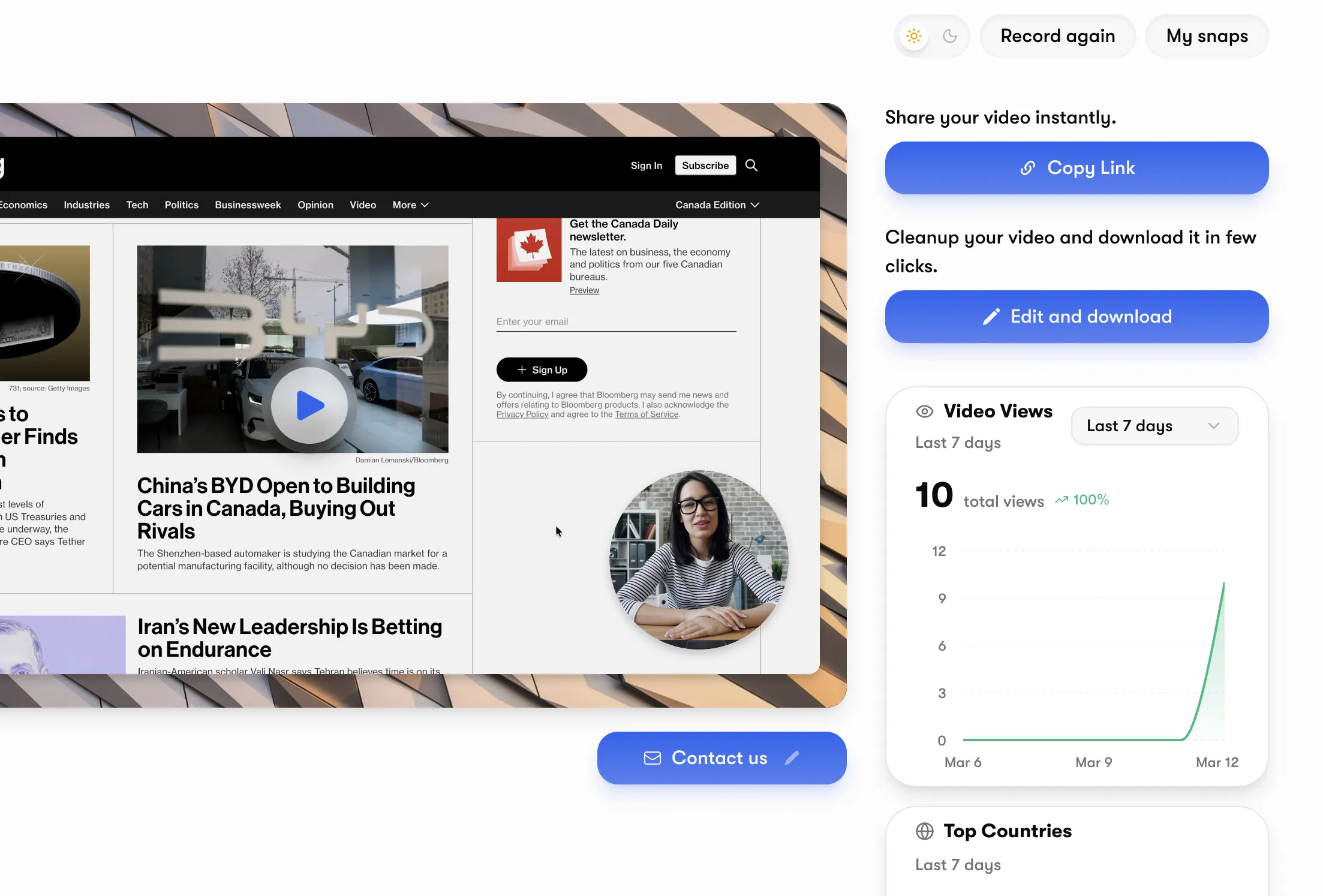Click the Contact us button

[721, 758]
